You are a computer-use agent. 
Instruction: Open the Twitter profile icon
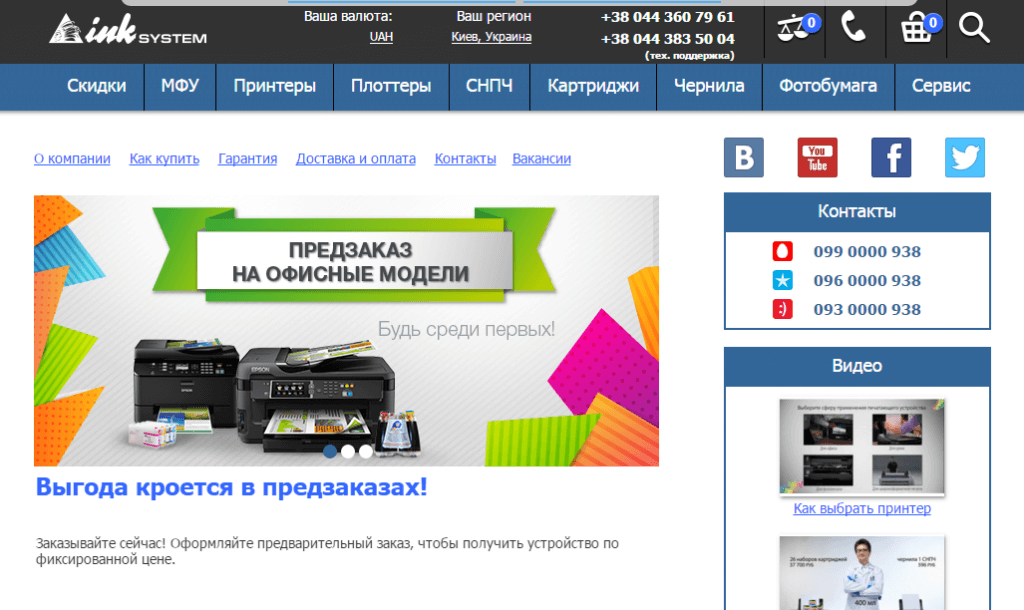click(965, 158)
